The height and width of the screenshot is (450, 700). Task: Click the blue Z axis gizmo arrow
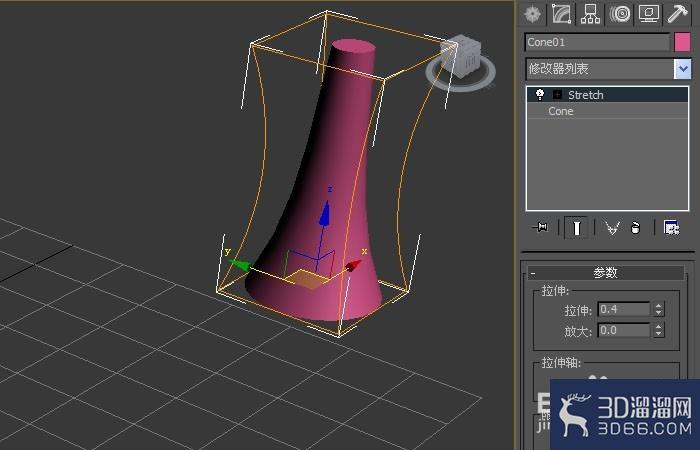[x=325, y=213]
